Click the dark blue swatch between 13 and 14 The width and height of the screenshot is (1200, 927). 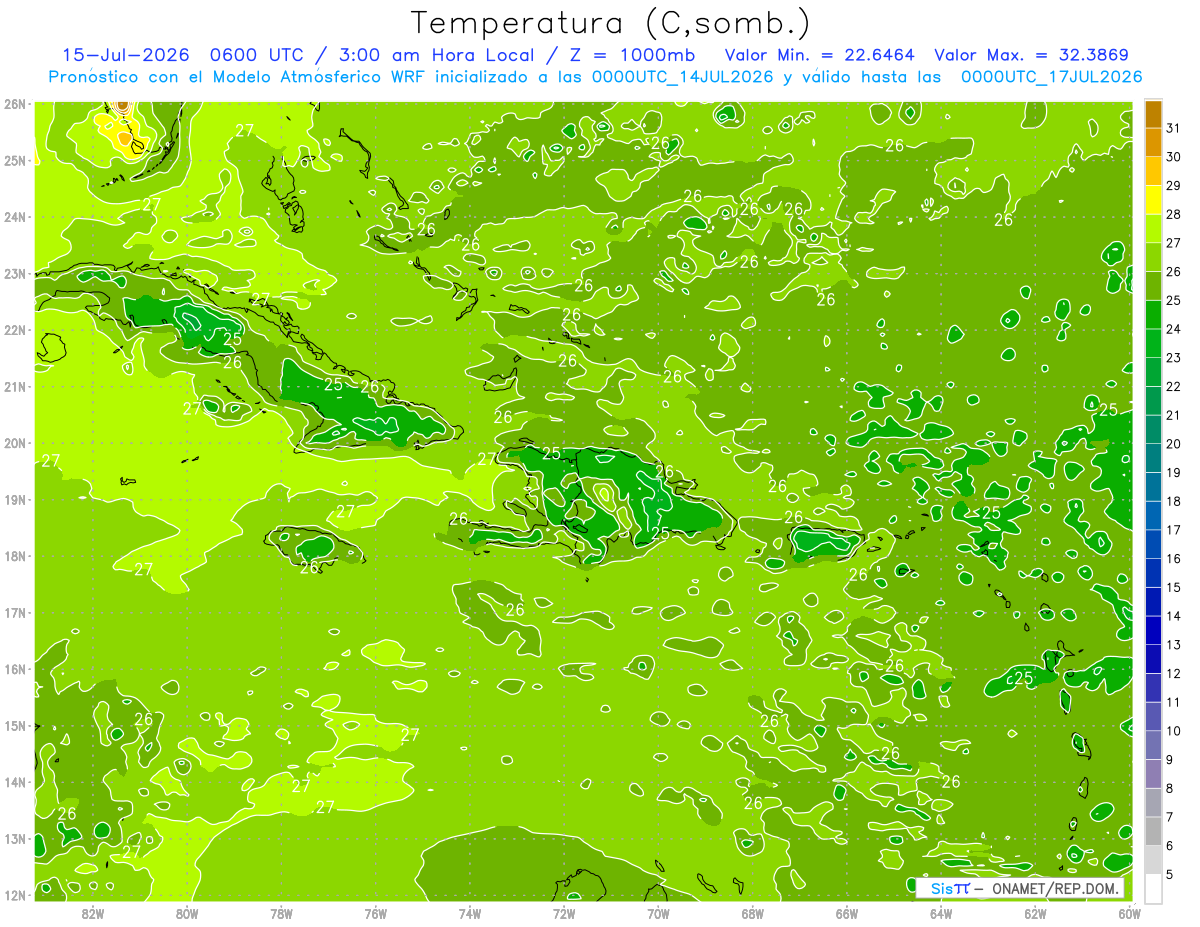[x=1153, y=630]
